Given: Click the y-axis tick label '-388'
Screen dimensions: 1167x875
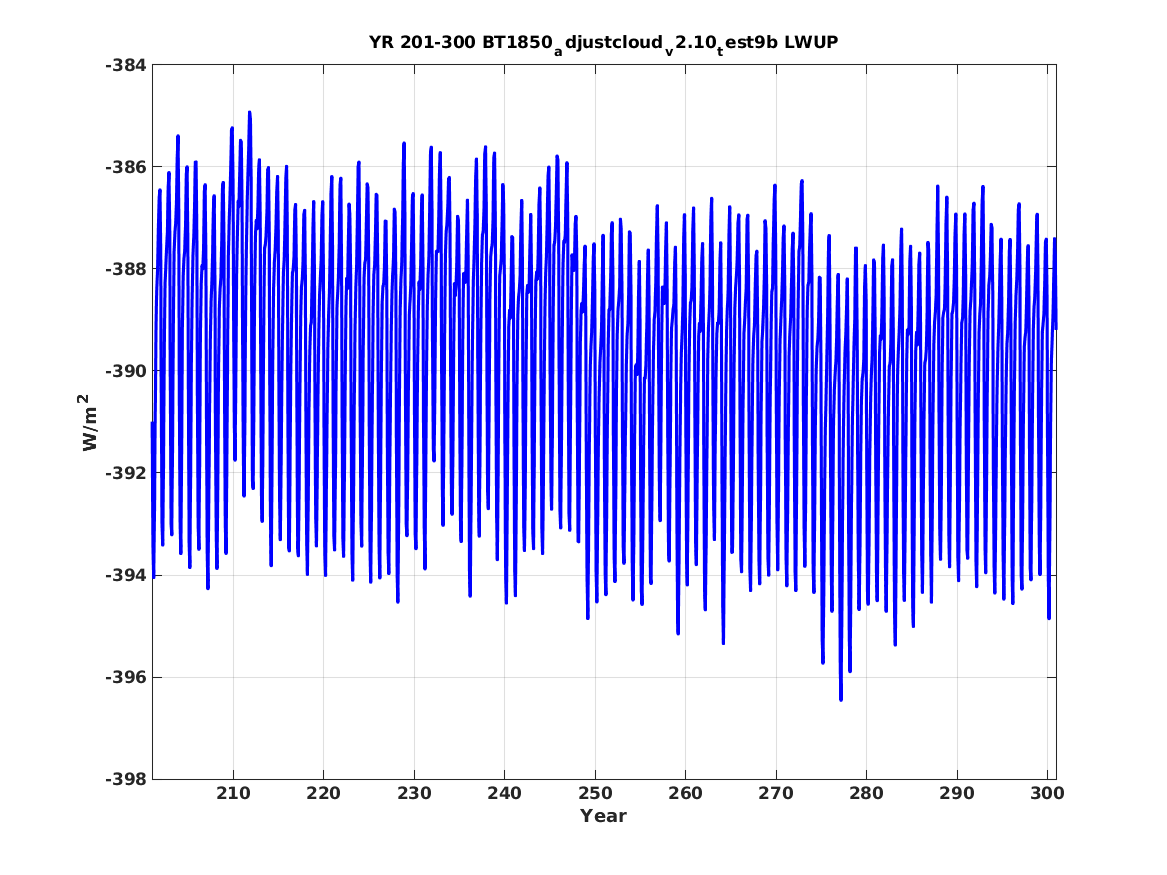Looking at the screenshot, I should (126, 269).
